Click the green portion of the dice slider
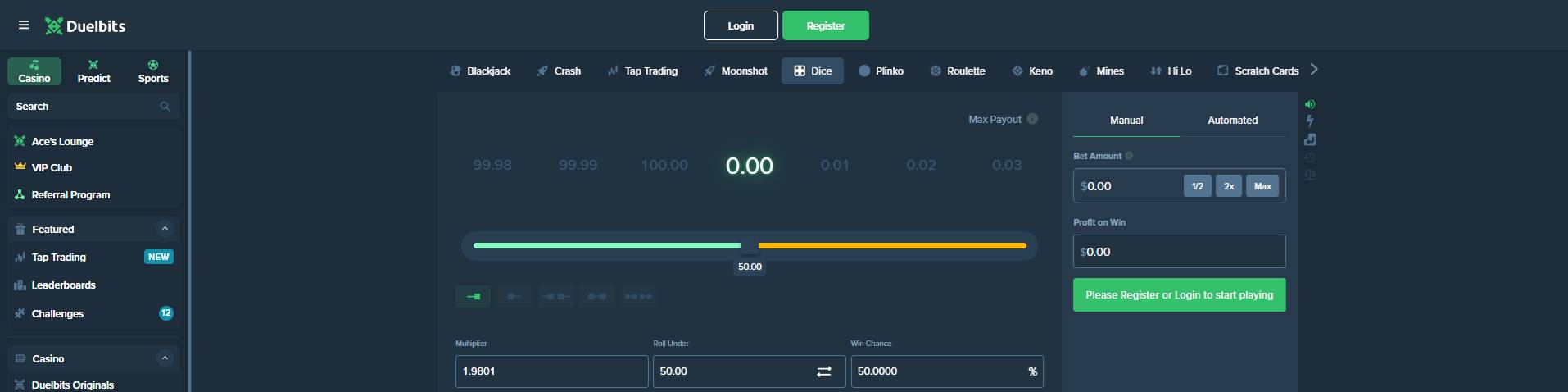The width and height of the screenshot is (1568, 392). [607, 245]
